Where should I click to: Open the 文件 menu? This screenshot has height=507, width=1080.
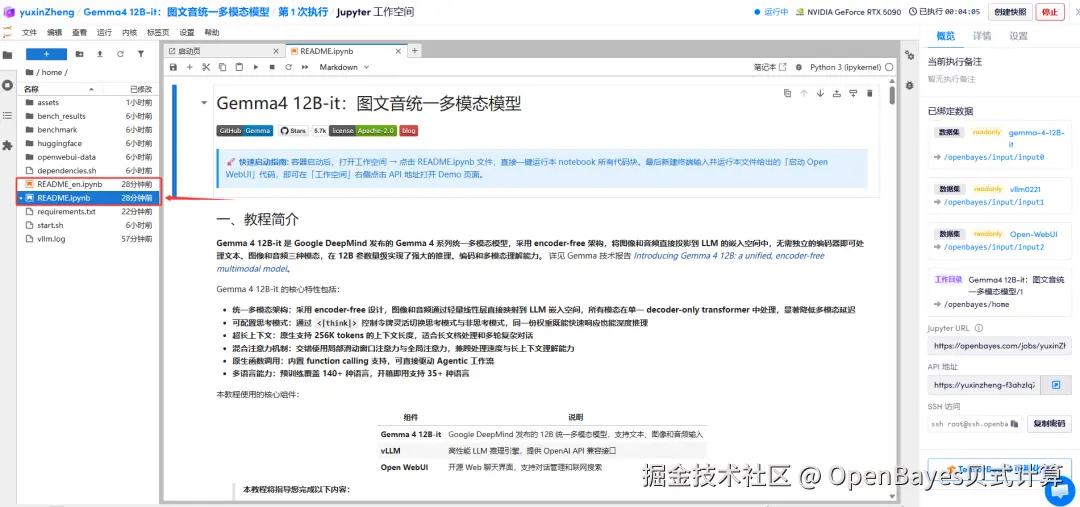point(30,32)
